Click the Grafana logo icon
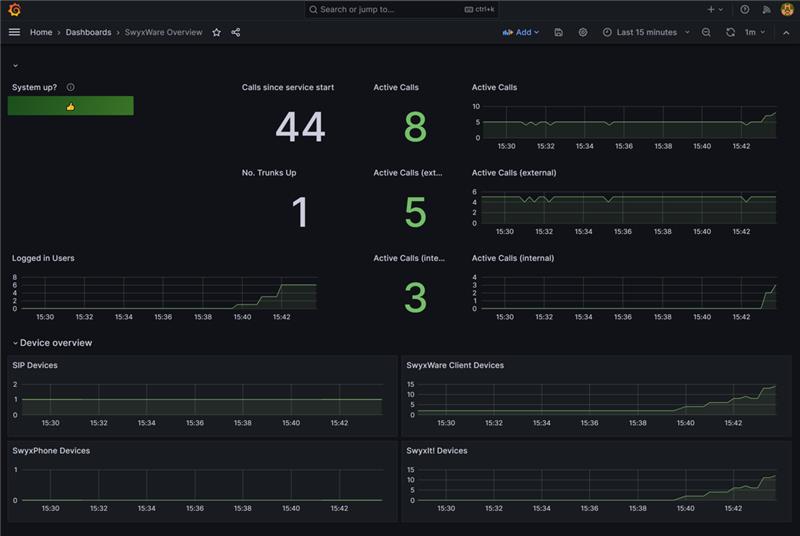The image size is (800, 536). [x=14, y=10]
